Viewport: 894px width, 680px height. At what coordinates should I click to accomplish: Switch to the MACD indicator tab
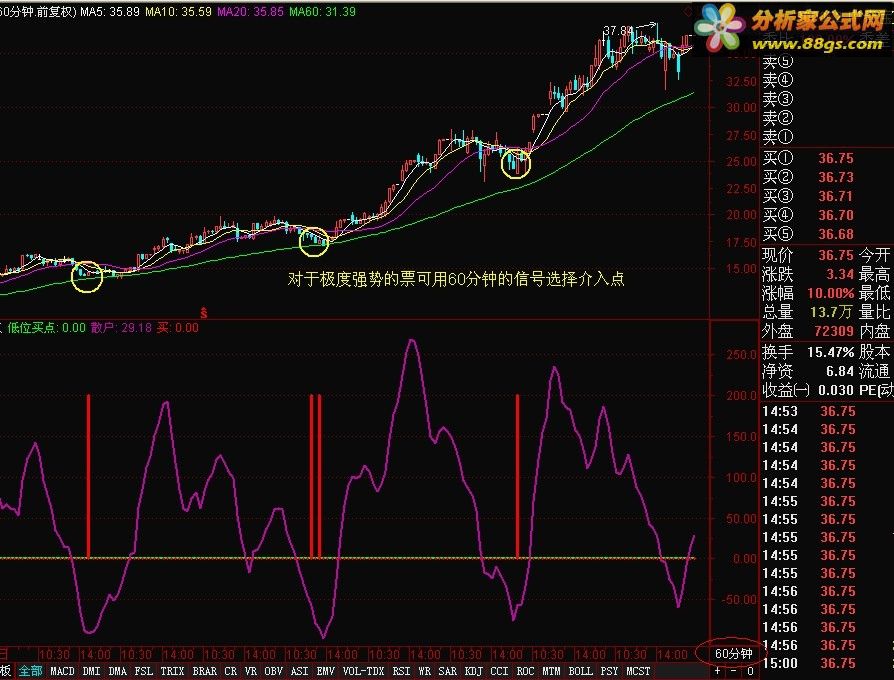tap(62, 671)
